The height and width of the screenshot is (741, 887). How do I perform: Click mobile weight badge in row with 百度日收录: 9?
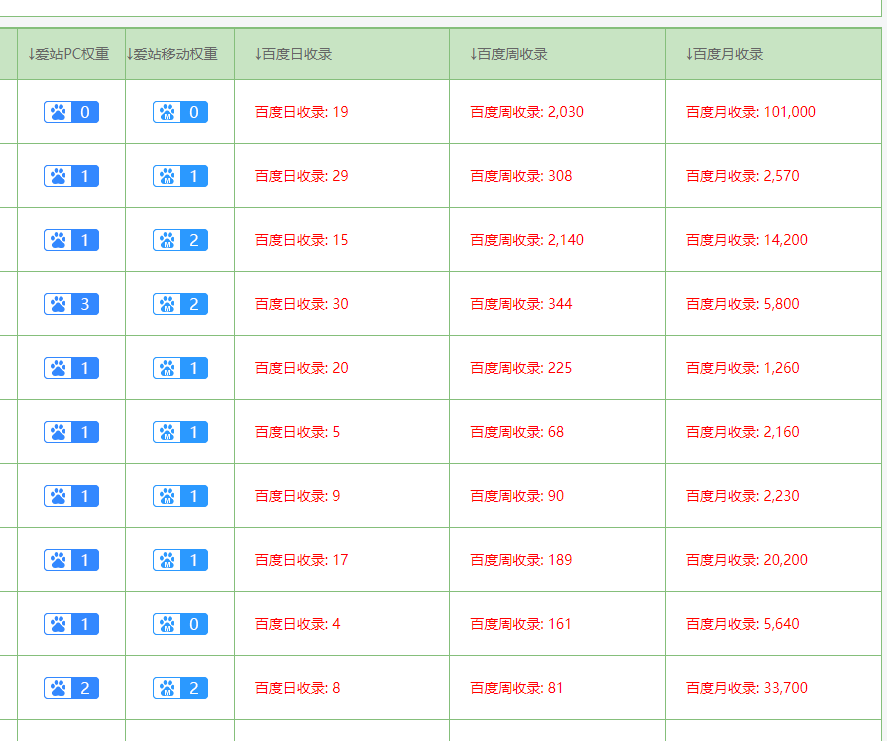(180, 496)
